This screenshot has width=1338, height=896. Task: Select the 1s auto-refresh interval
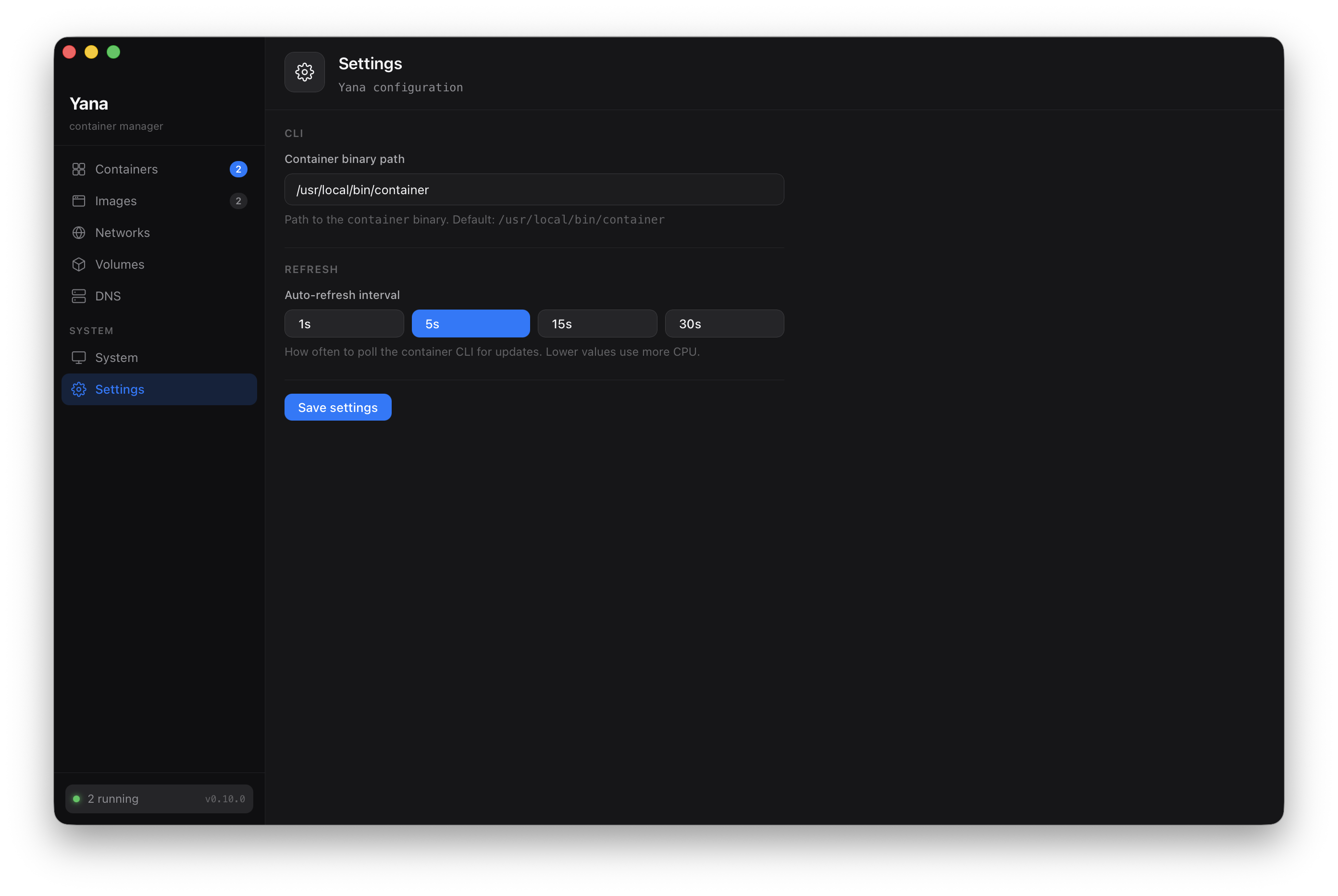pos(343,324)
